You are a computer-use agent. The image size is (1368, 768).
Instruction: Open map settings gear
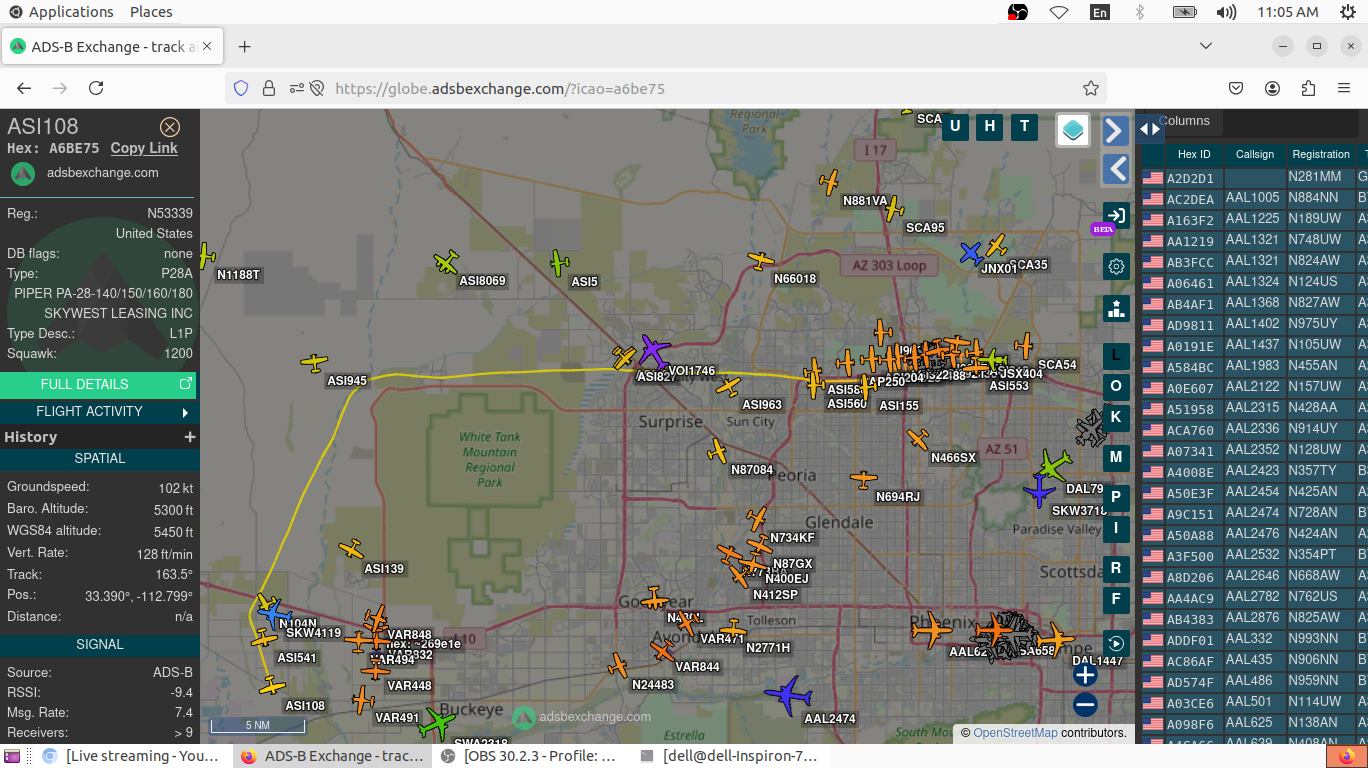click(1116, 267)
